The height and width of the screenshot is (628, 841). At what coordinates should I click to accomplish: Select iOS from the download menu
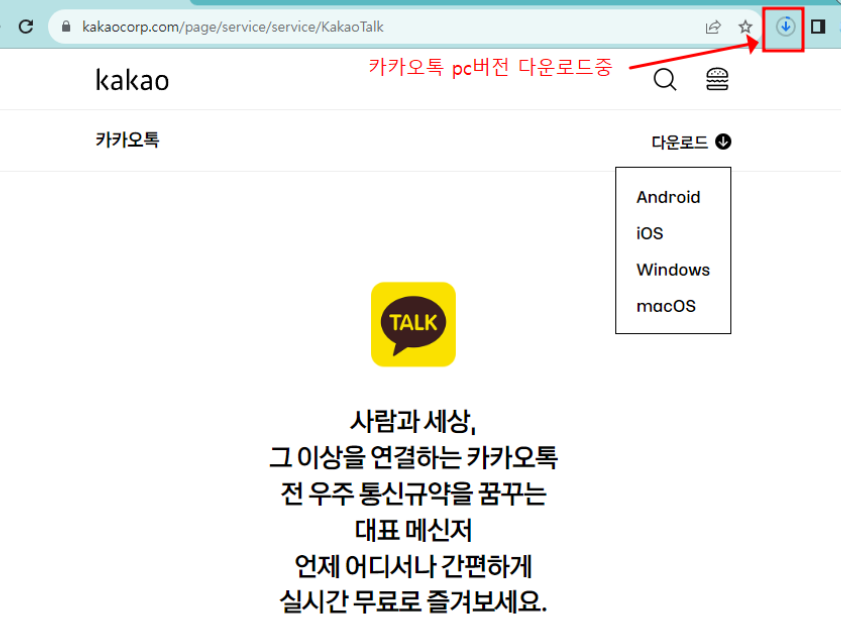click(650, 233)
